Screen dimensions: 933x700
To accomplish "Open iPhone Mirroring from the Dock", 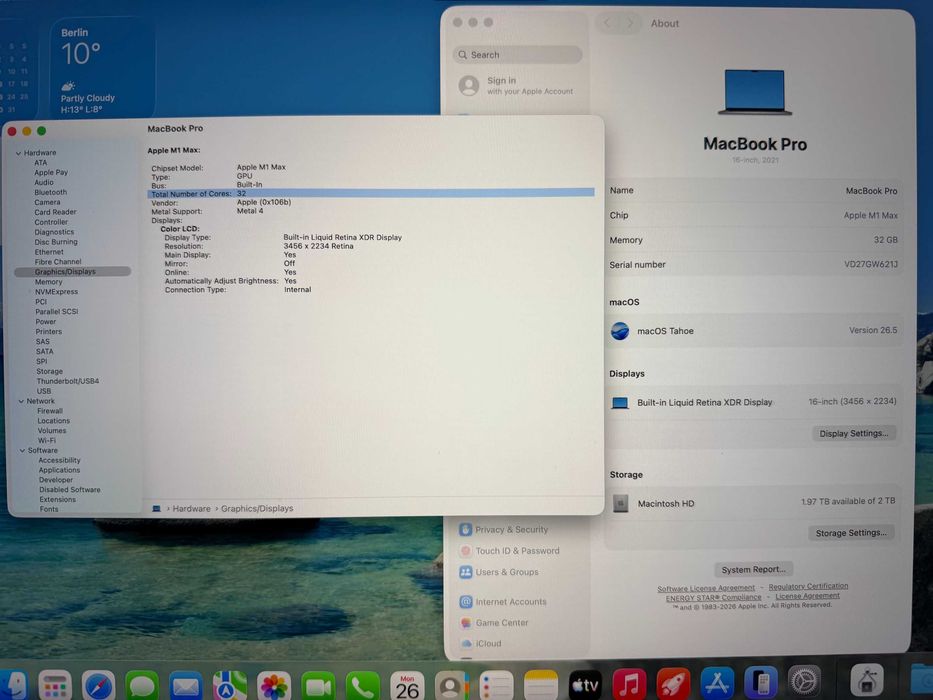I will (761, 682).
